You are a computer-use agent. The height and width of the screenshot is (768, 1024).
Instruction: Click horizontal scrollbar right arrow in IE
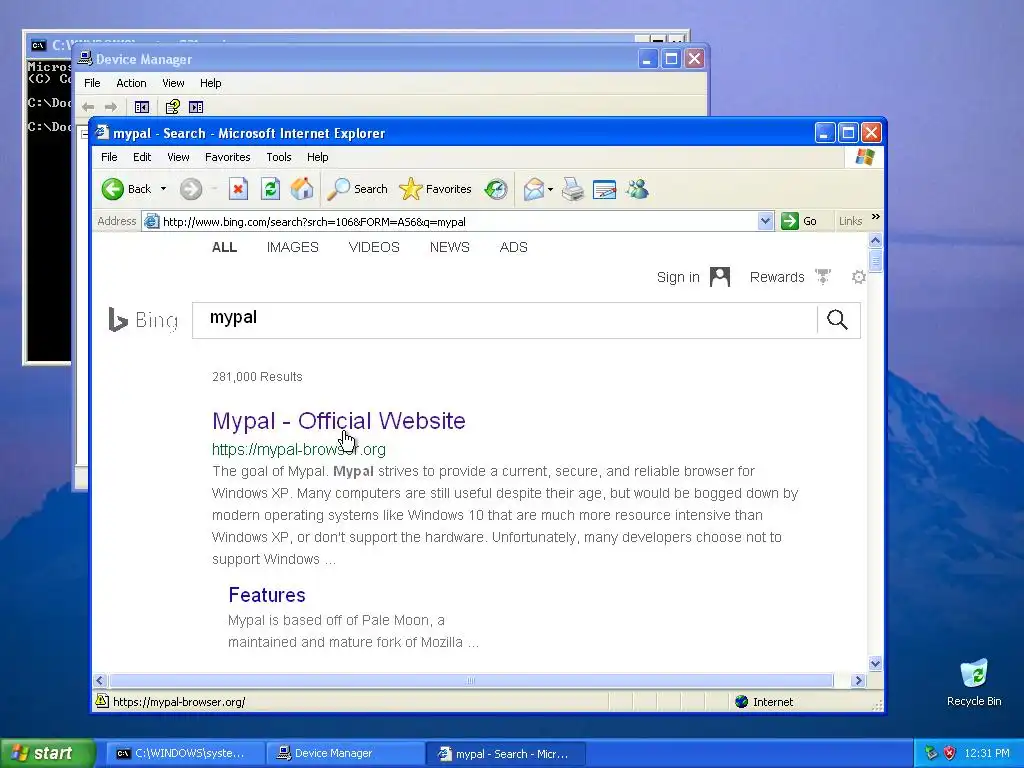click(858, 680)
